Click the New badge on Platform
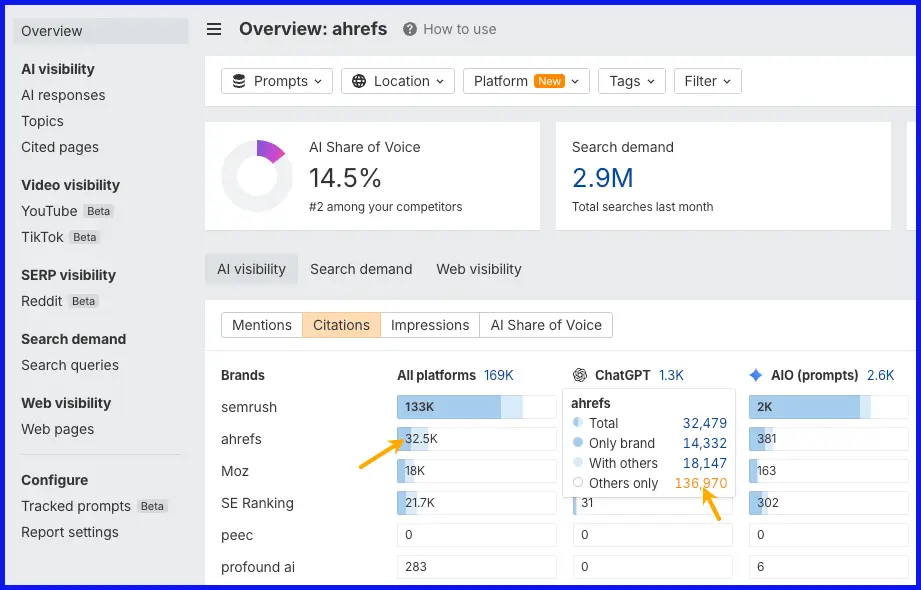The image size is (921, 590). 549,81
